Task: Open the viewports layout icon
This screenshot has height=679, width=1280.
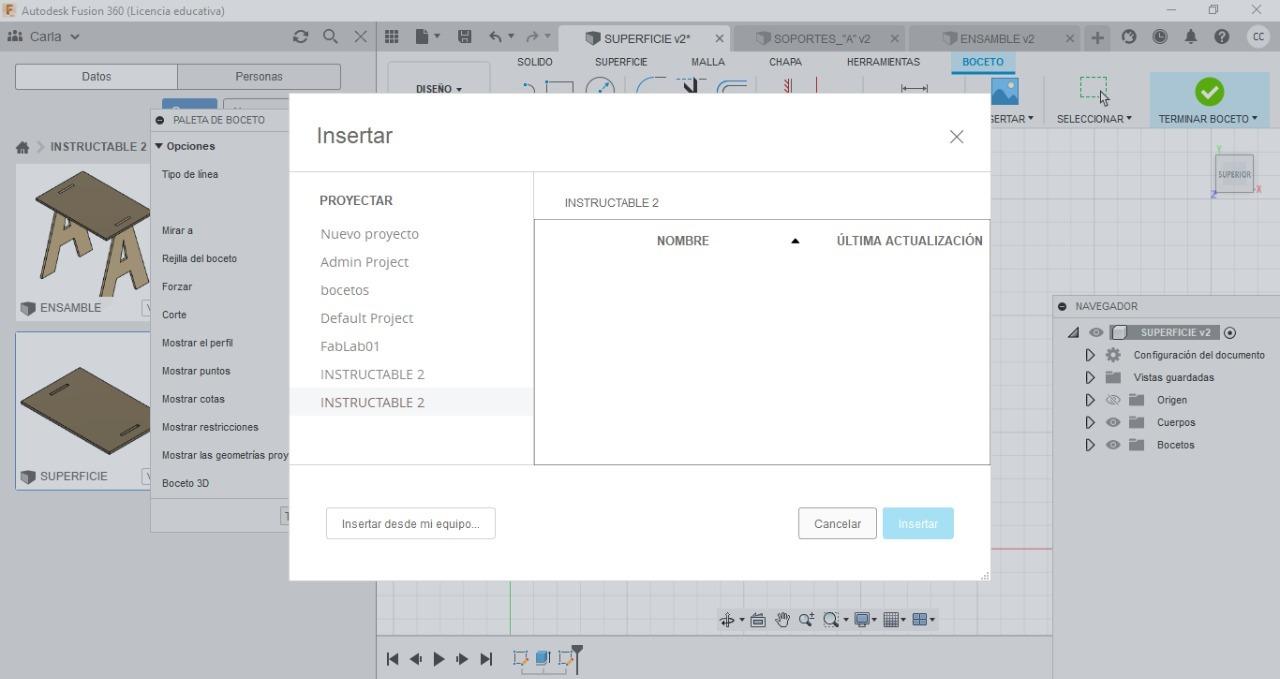Action: click(x=920, y=620)
